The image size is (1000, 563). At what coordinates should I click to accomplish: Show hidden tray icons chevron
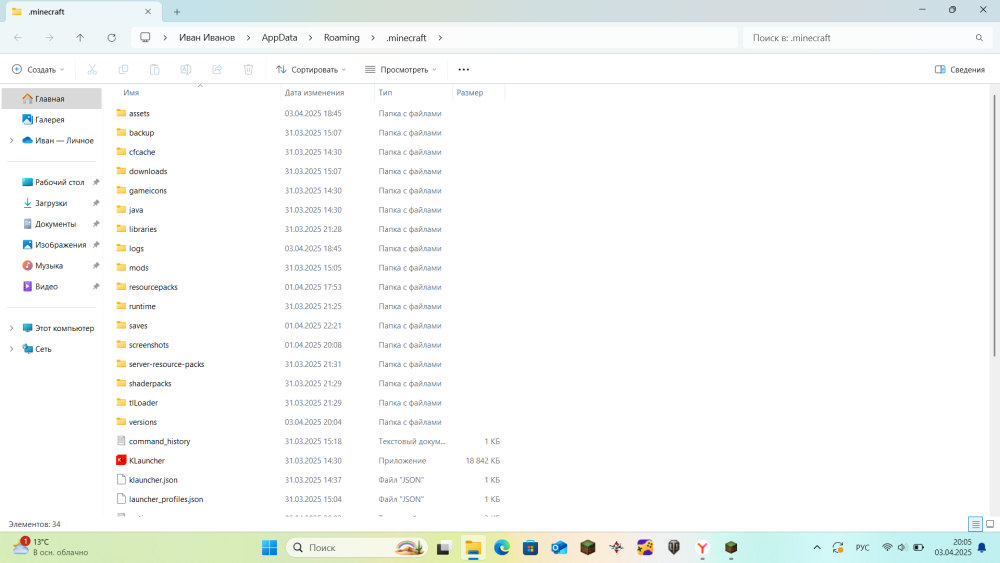[x=817, y=548]
